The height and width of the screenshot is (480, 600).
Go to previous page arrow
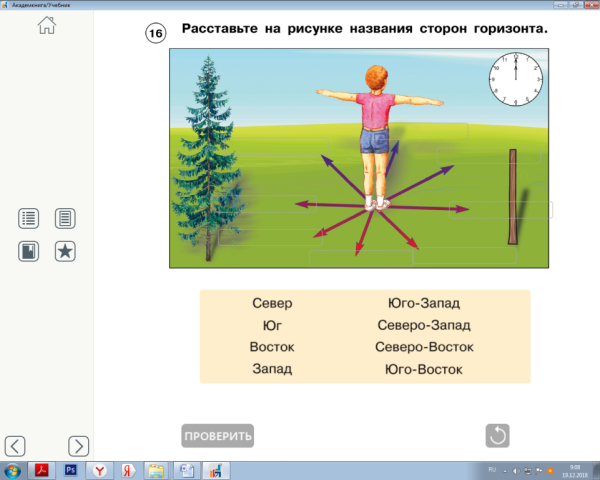15,446
